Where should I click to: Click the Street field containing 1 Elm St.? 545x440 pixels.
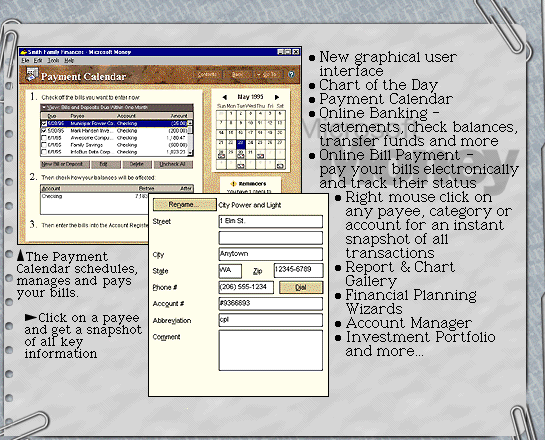click(x=270, y=221)
